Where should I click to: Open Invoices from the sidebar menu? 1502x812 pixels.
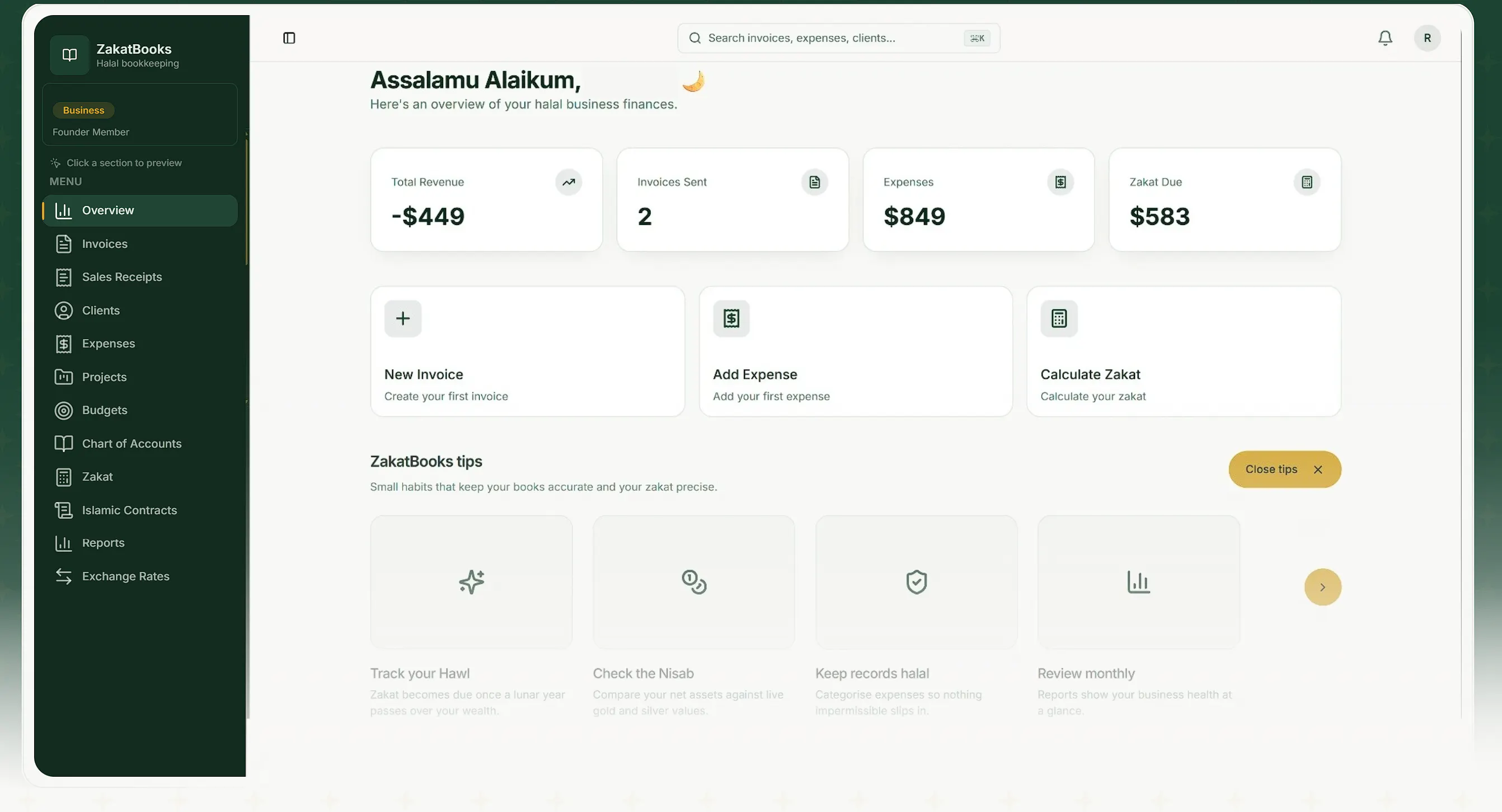[140, 243]
